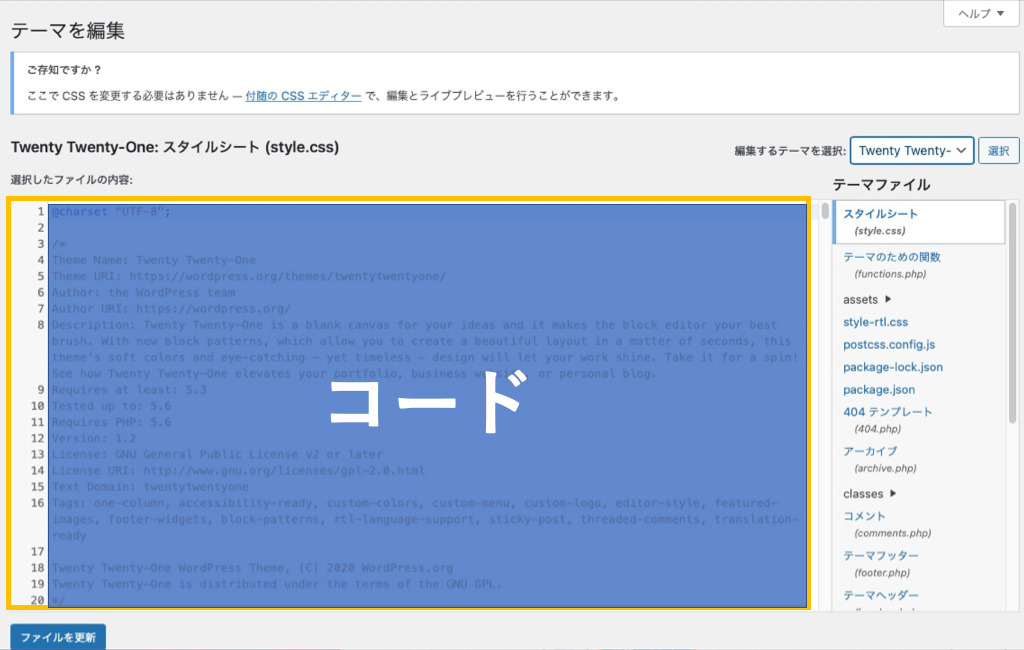Viewport: 1024px width, 650px height.
Task: Click the 'Theme Name: Twenty Twenty-One' code line
Action: click(154, 260)
